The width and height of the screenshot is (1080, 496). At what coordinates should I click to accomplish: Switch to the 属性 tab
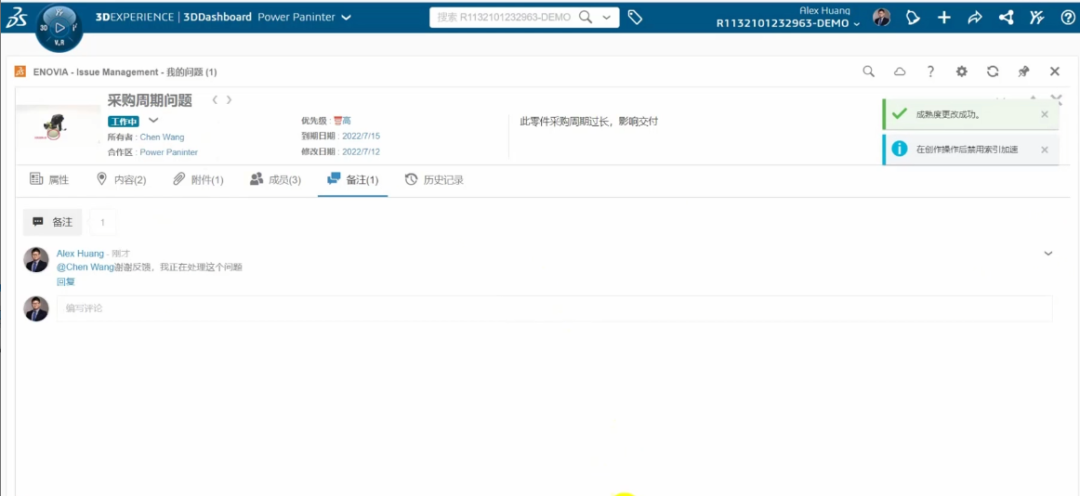click(50, 180)
